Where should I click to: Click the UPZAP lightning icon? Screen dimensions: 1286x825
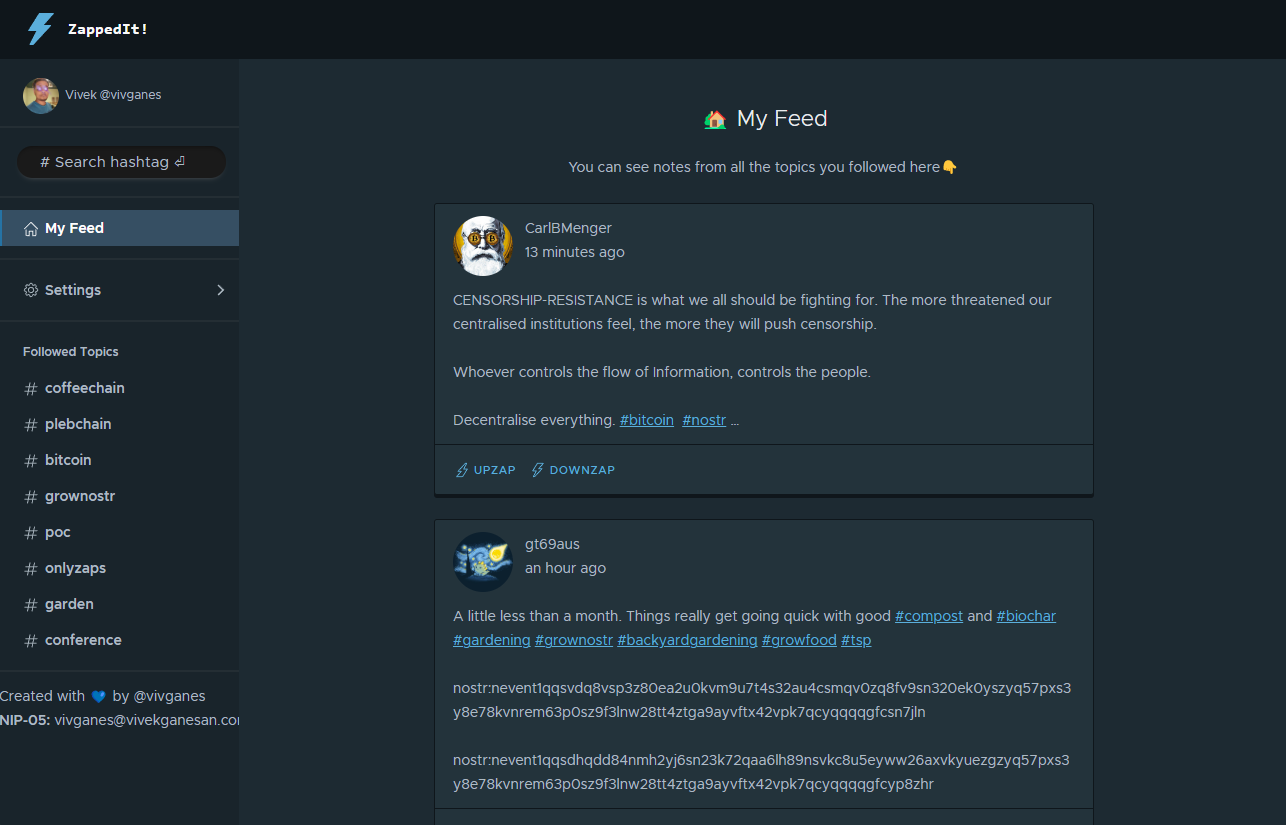pyautogui.click(x=462, y=470)
